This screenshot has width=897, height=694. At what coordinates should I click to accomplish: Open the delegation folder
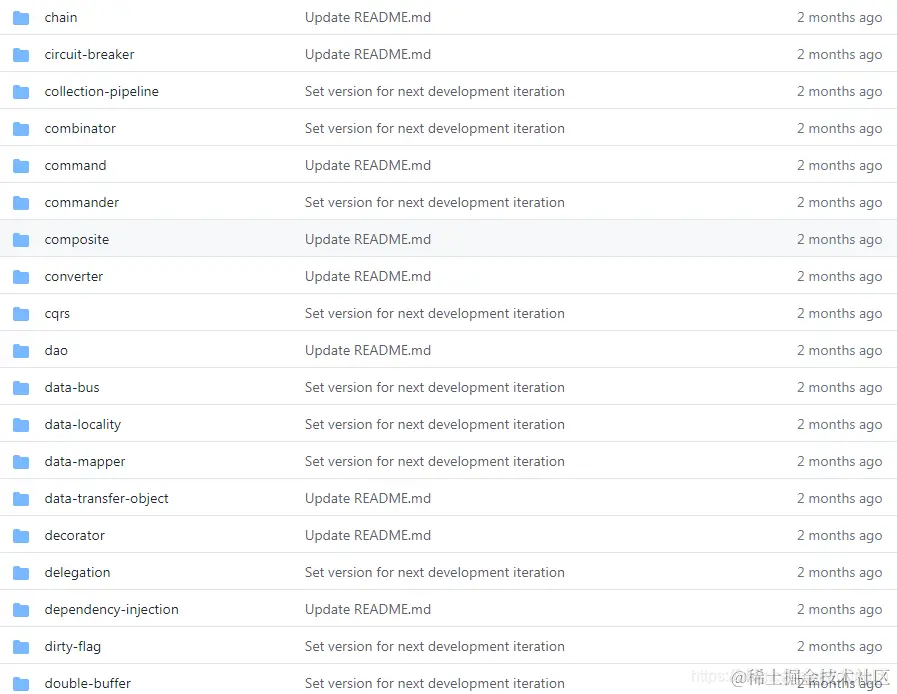[x=77, y=573]
